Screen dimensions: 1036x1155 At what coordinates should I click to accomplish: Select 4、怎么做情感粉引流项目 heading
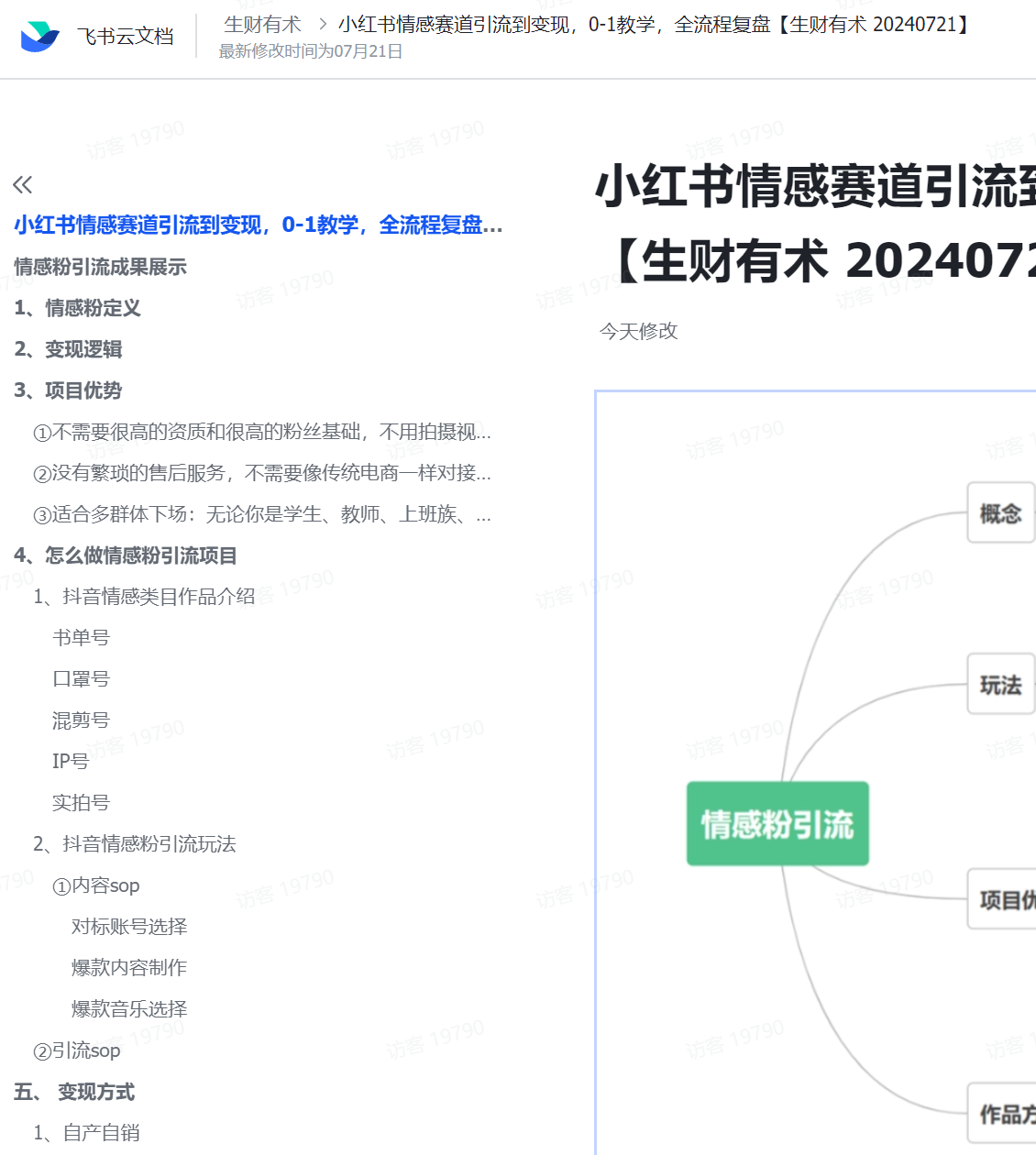point(126,555)
